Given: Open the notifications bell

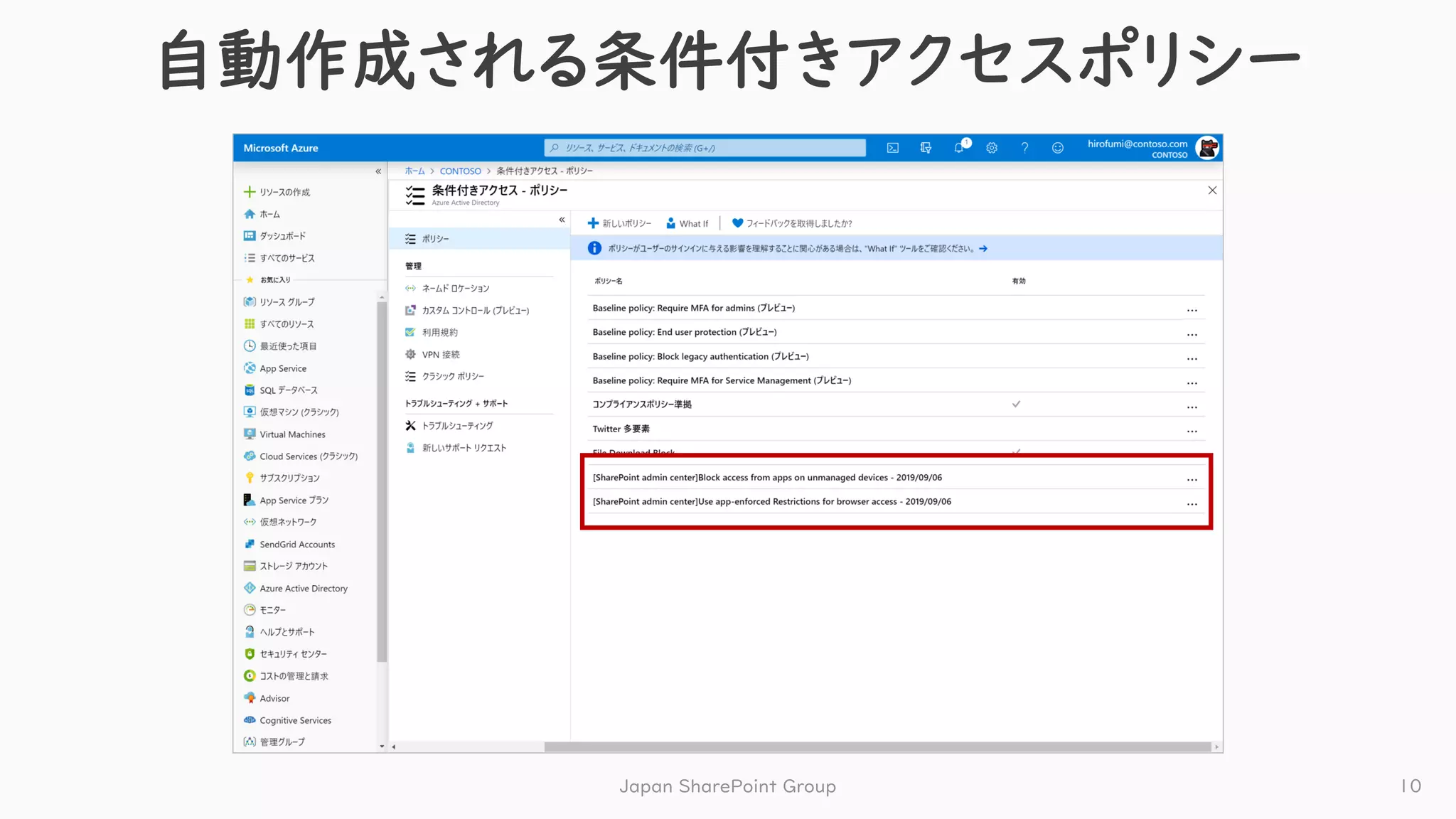Looking at the screenshot, I should [x=959, y=147].
